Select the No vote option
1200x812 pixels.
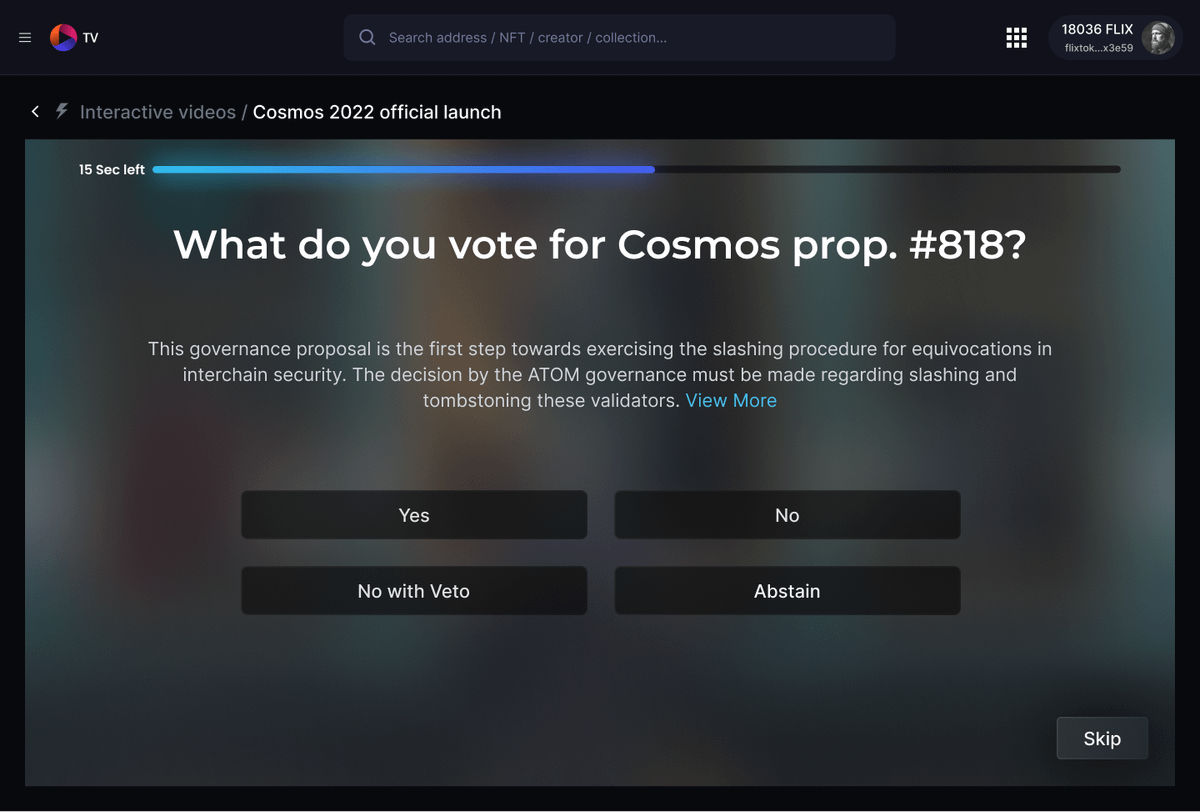pyautogui.click(x=787, y=515)
